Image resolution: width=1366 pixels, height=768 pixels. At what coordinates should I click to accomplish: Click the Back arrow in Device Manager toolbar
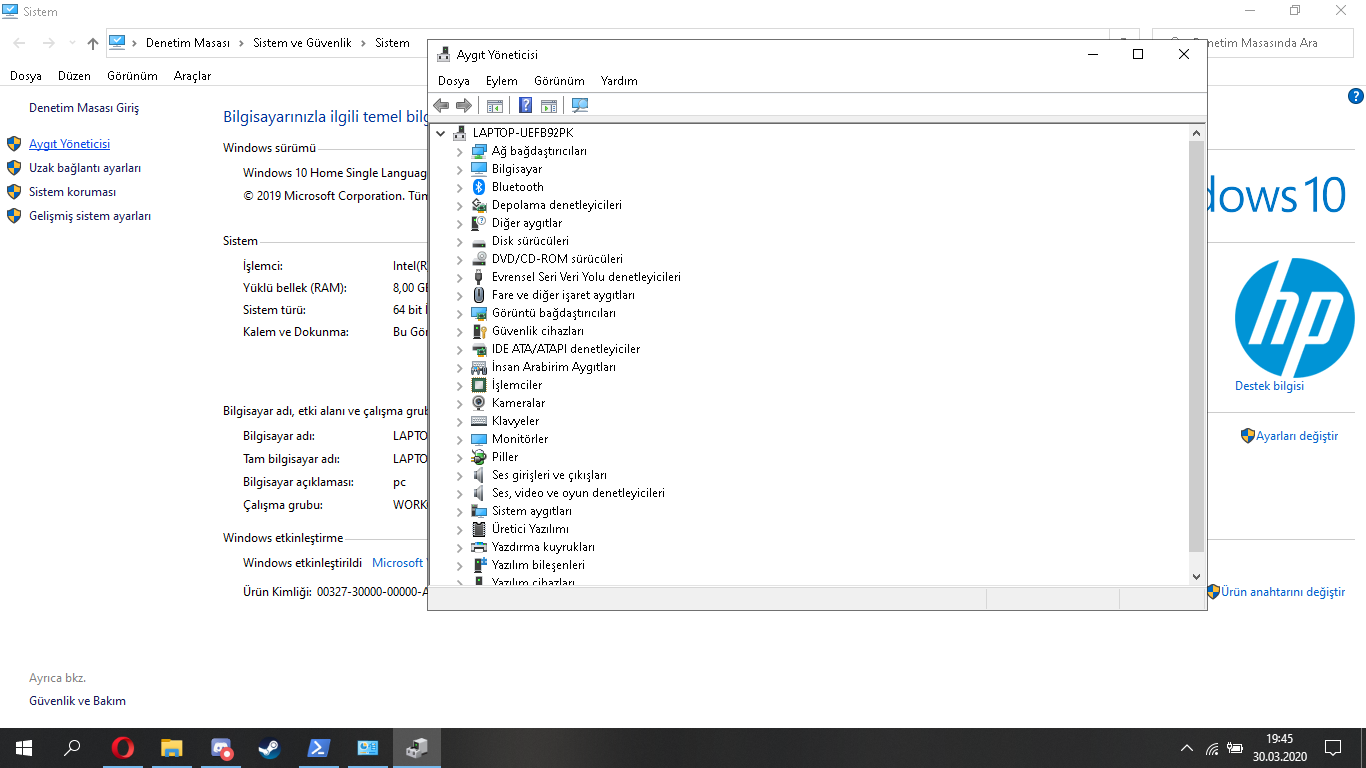click(441, 106)
